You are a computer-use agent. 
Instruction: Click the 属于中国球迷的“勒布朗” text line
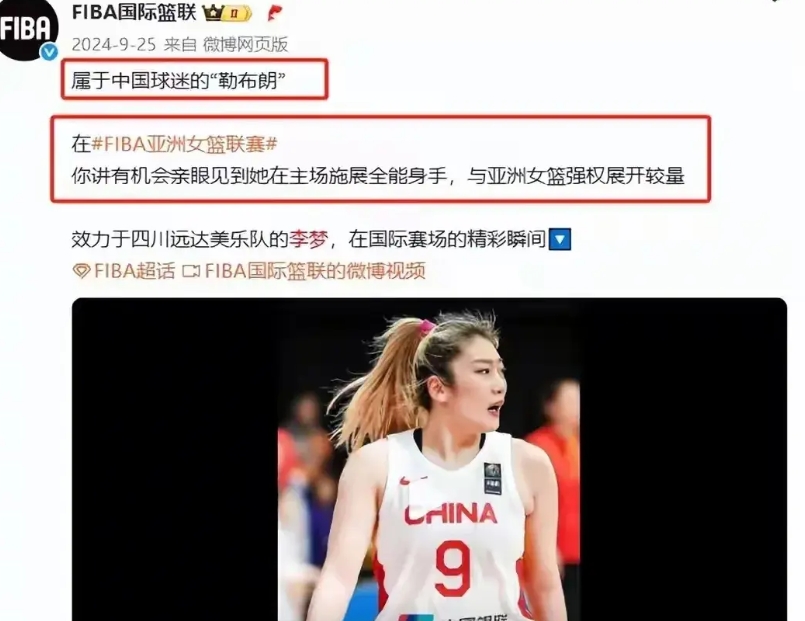(x=178, y=81)
